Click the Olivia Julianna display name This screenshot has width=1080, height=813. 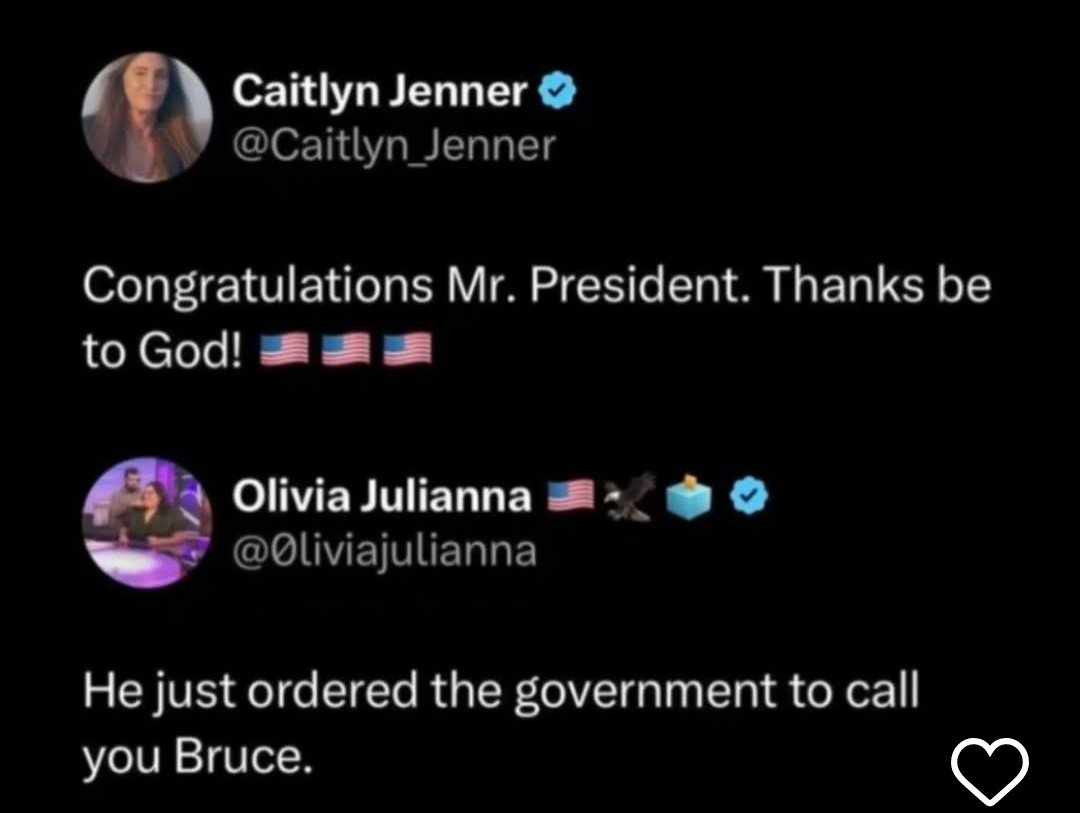pos(381,496)
